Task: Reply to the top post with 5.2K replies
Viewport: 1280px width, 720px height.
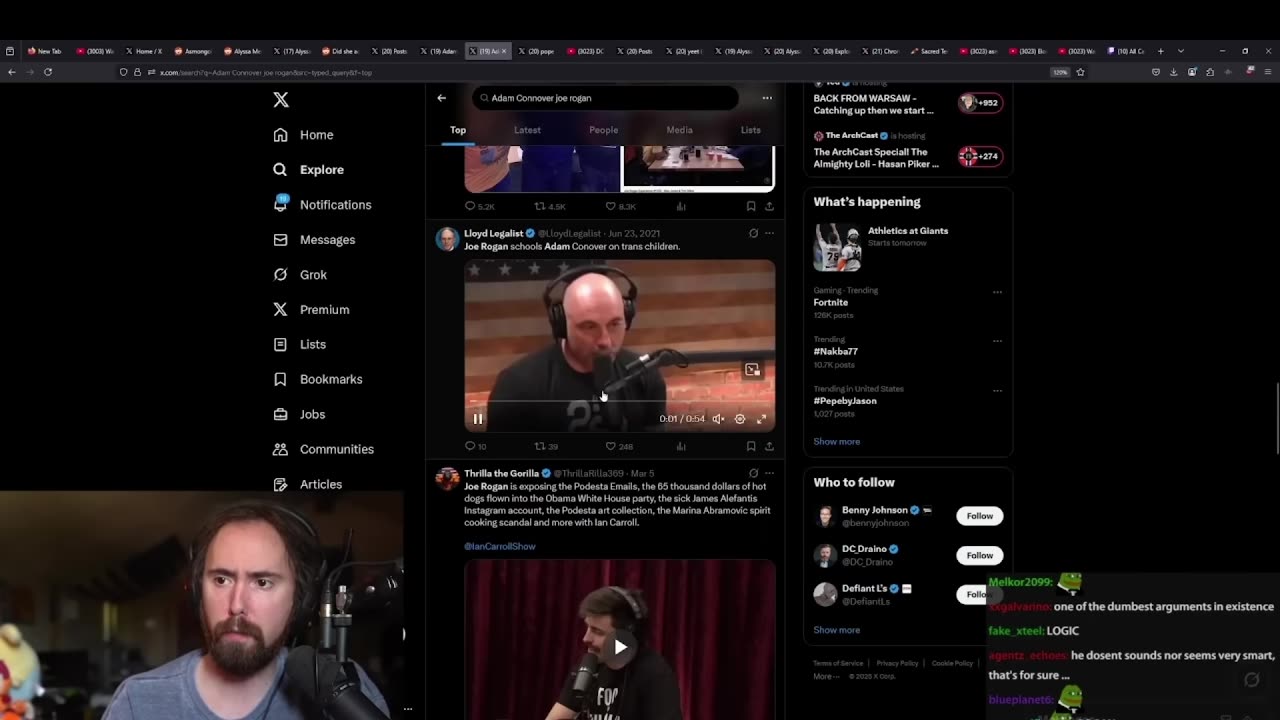Action: pos(479,206)
